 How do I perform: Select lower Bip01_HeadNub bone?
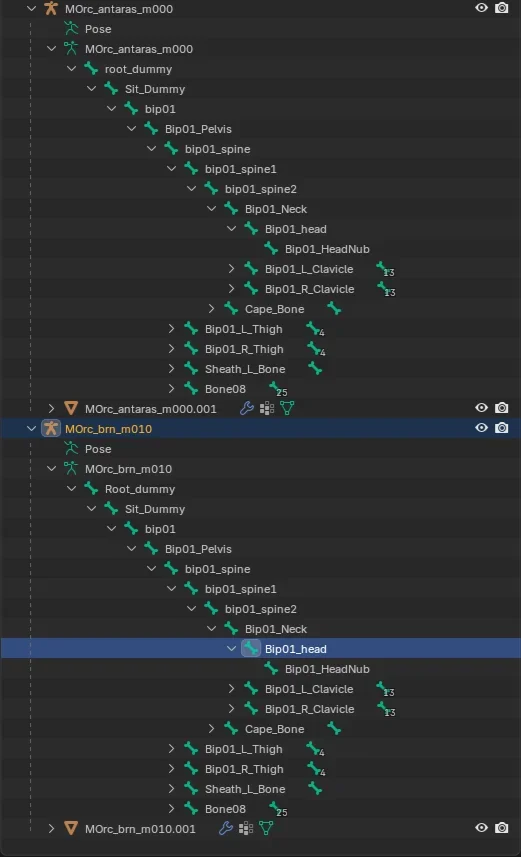tap(327, 669)
